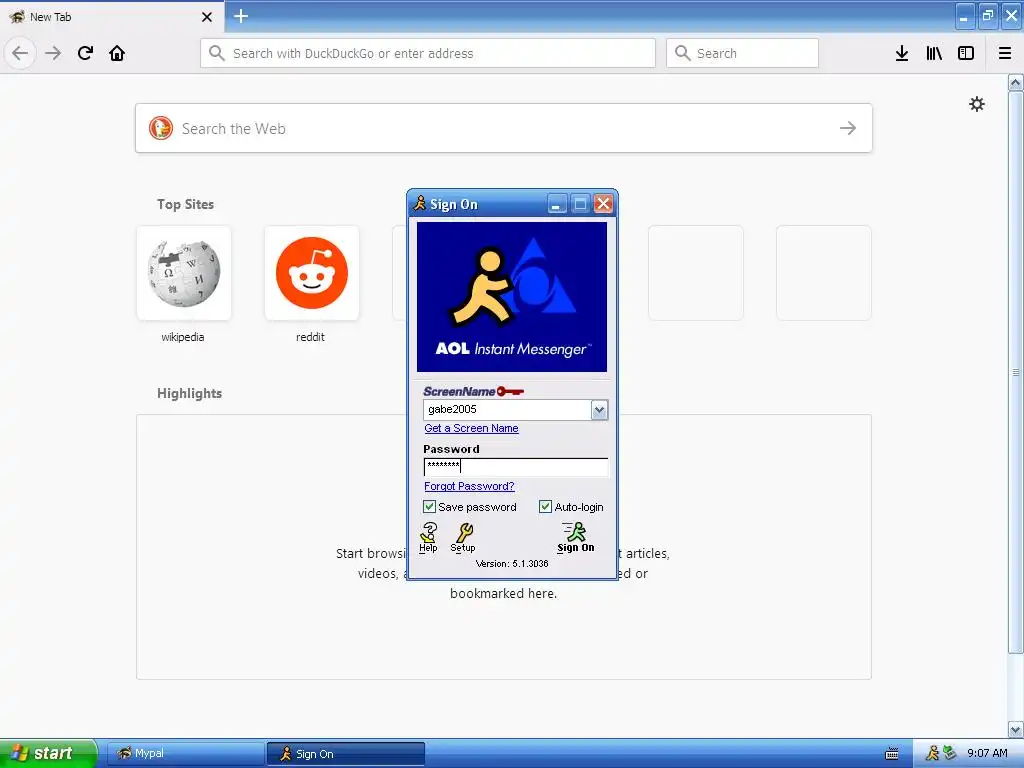Click the page scrollbar down arrow
Viewport: 1024px width, 768px height.
pos(1016,729)
